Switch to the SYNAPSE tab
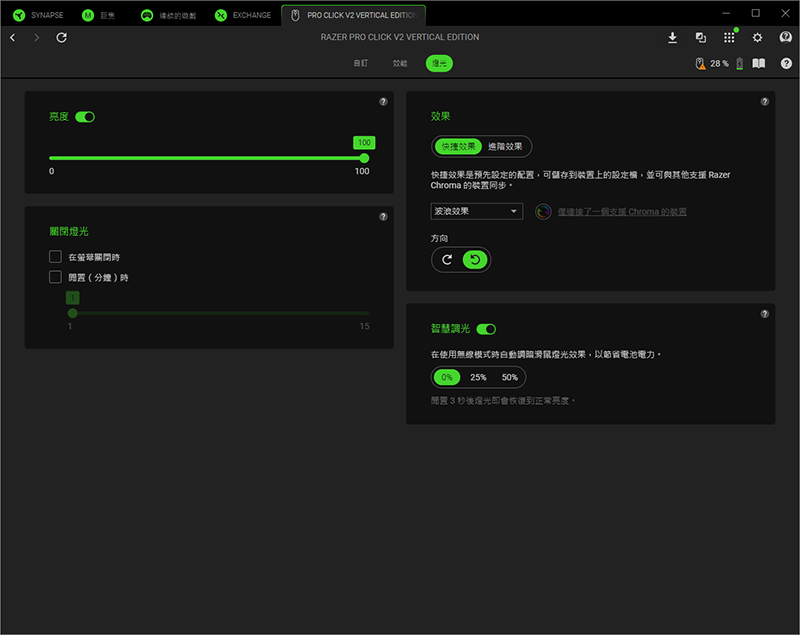 pyautogui.click(x=38, y=15)
